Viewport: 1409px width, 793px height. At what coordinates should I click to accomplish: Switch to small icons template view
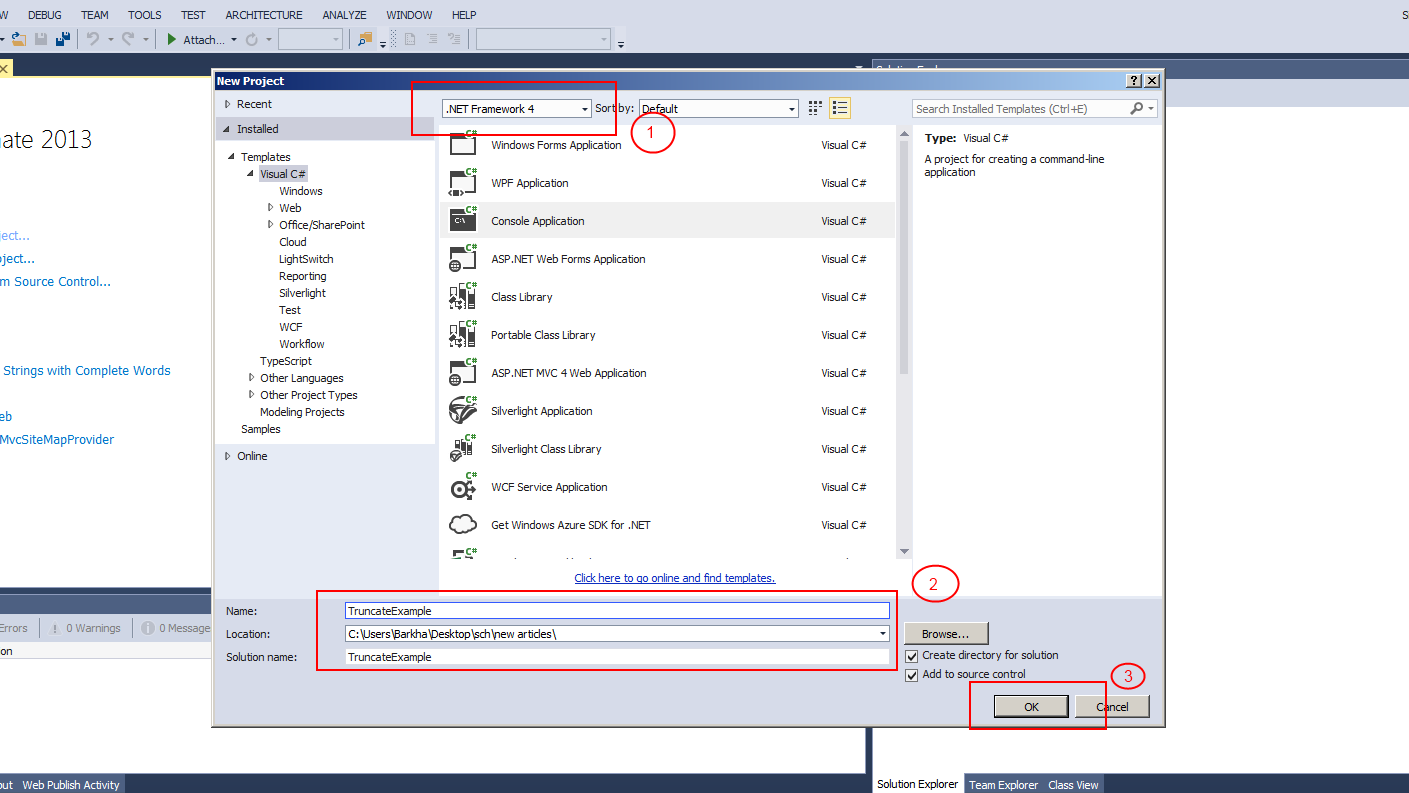pyautogui.click(x=815, y=108)
